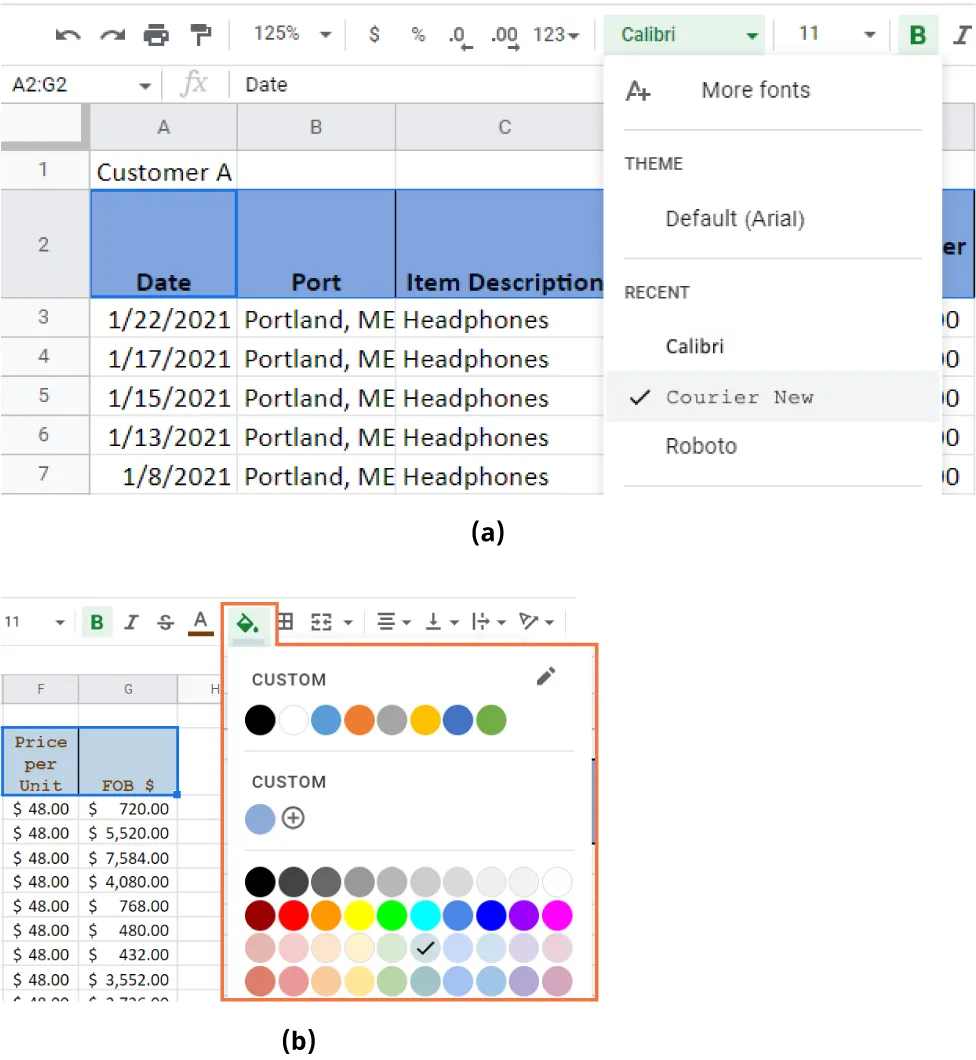Apply strikethrough to selected cells
This screenshot has width=976, height=1060.
pyautogui.click(x=164, y=621)
